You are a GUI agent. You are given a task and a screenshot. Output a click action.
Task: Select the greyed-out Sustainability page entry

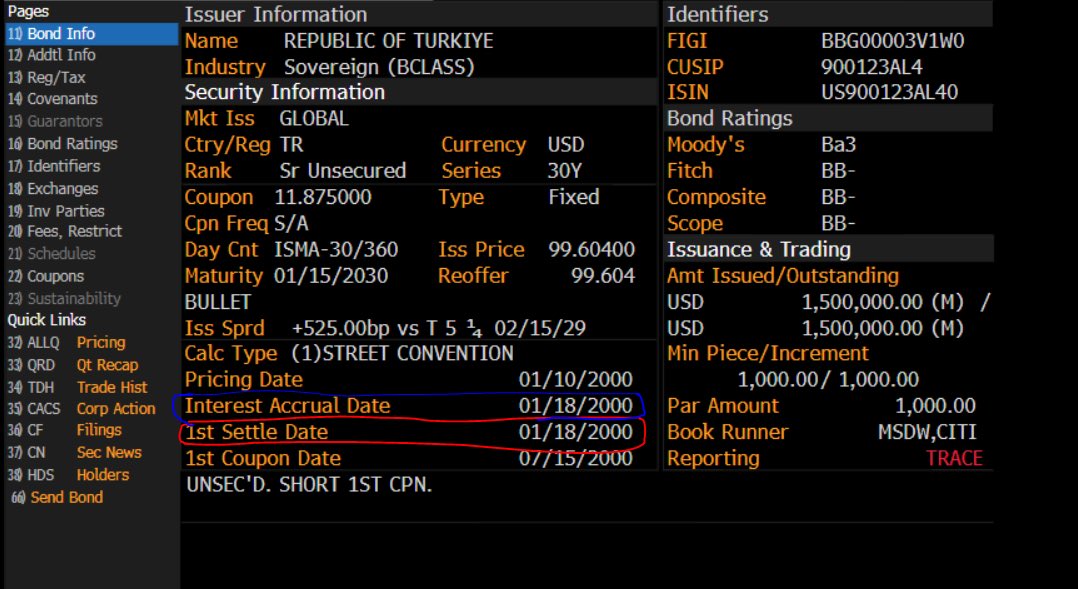click(64, 298)
